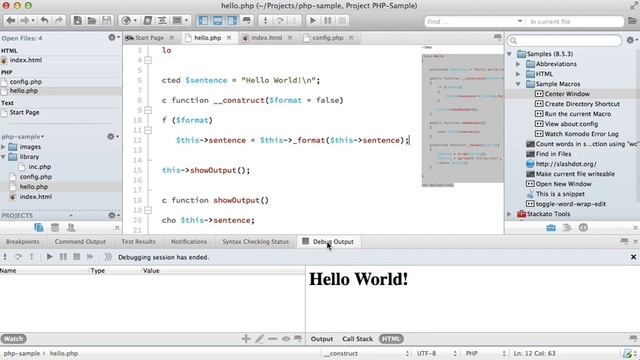640x360 pixels.
Task: Show the collaboration sidebar icon
Action: pos(71,227)
